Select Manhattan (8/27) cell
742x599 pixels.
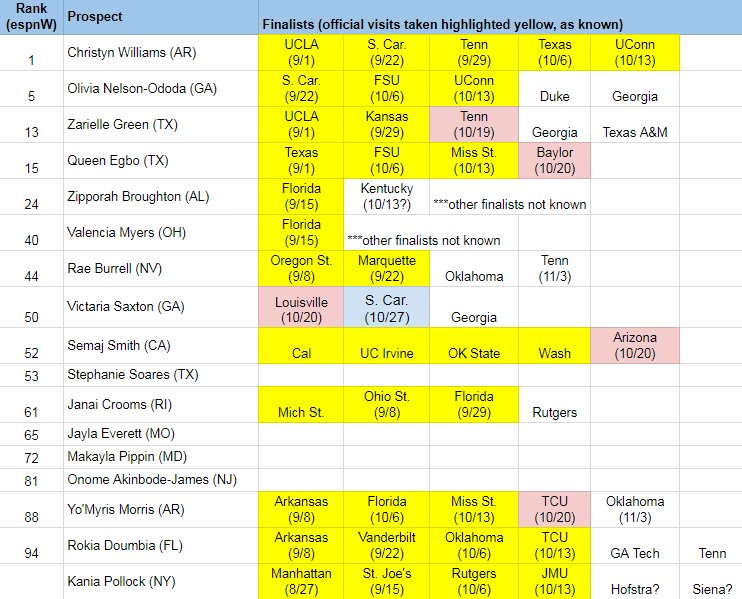(301, 581)
